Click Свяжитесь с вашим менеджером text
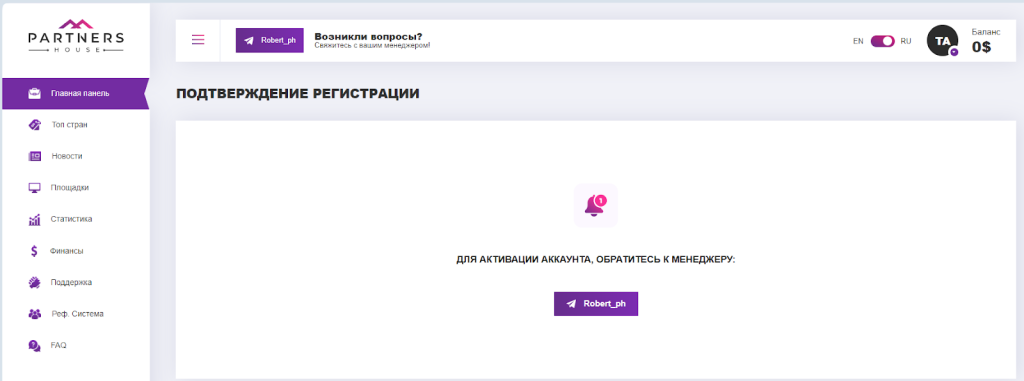 pyautogui.click(x=372, y=46)
